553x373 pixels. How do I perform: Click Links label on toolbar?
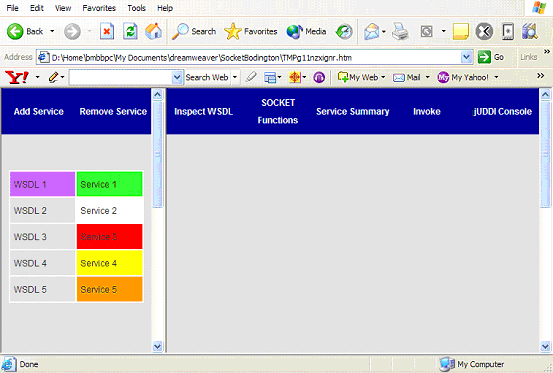528,57
